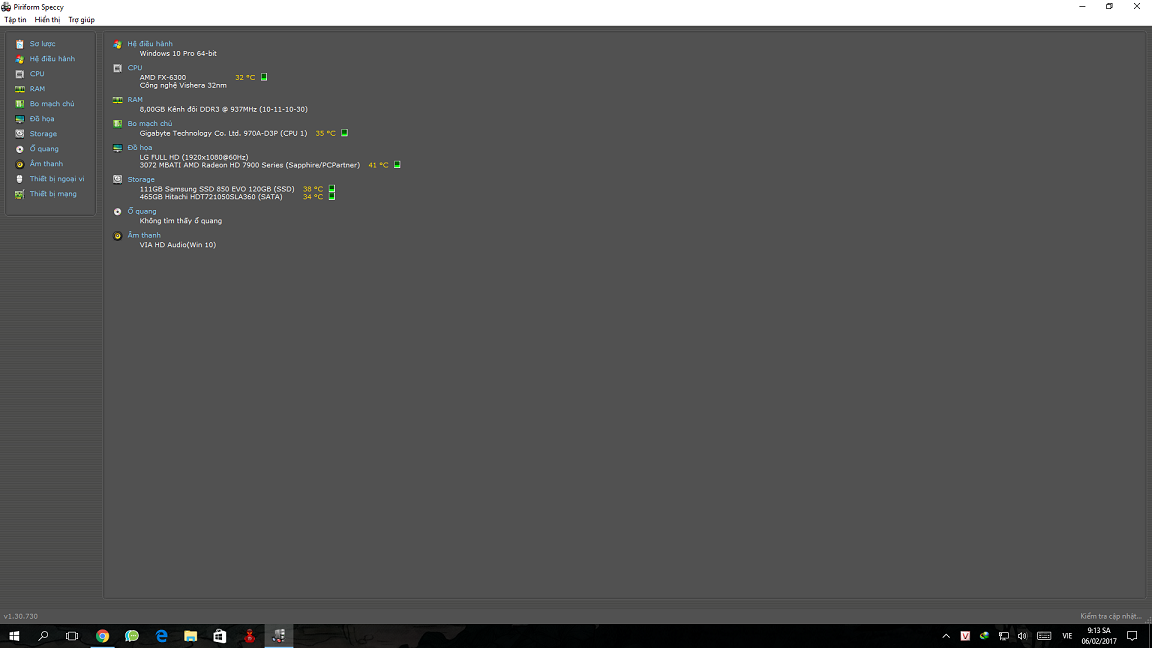Image resolution: width=1152 pixels, height=648 pixels.
Task: Click the CPU chip icon in sidebar
Action: (20, 74)
